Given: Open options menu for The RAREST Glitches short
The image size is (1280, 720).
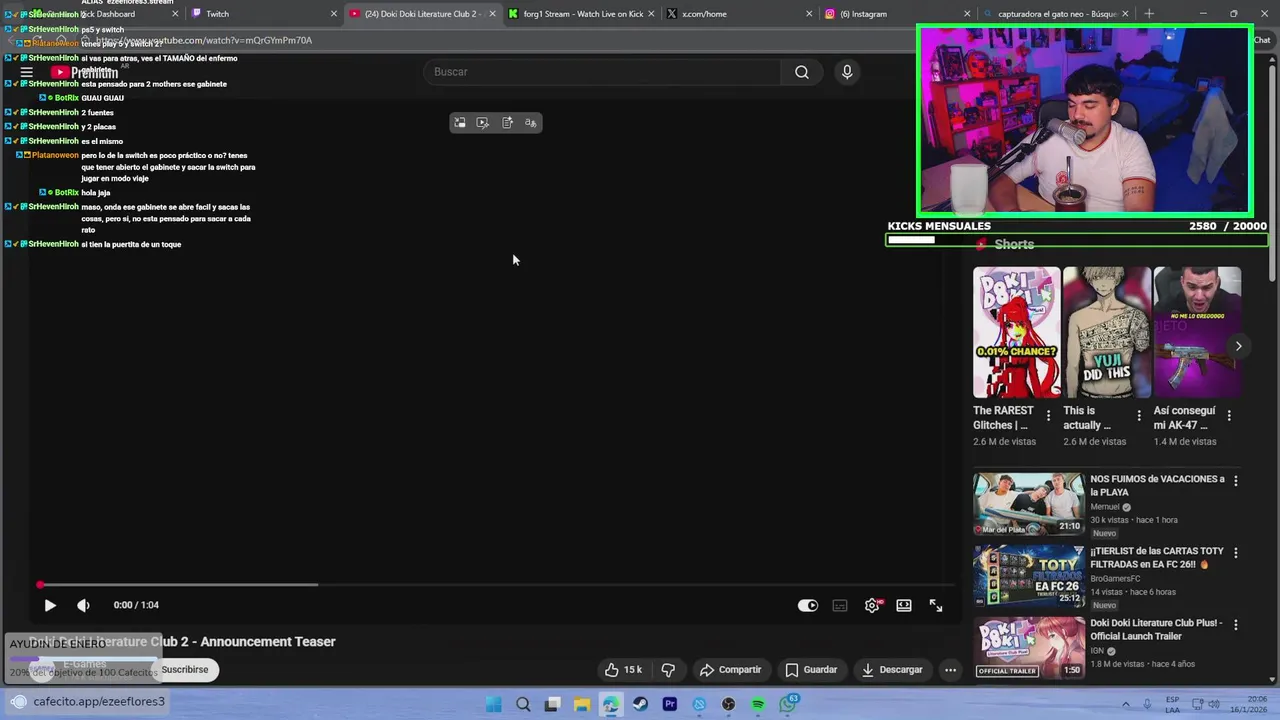Looking at the screenshot, I should (x=1048, y=415).
